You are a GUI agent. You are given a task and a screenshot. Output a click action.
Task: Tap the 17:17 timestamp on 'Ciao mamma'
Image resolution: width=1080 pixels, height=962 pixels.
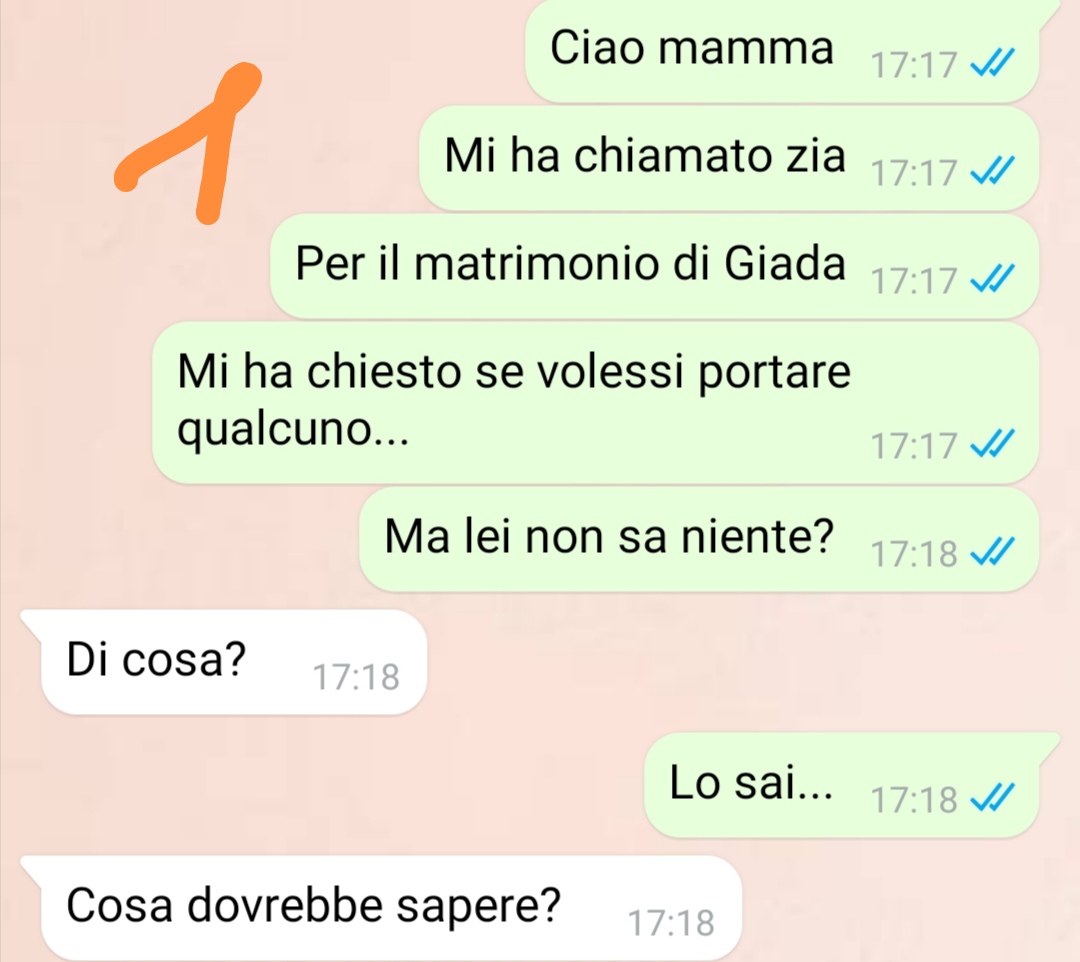914,65
